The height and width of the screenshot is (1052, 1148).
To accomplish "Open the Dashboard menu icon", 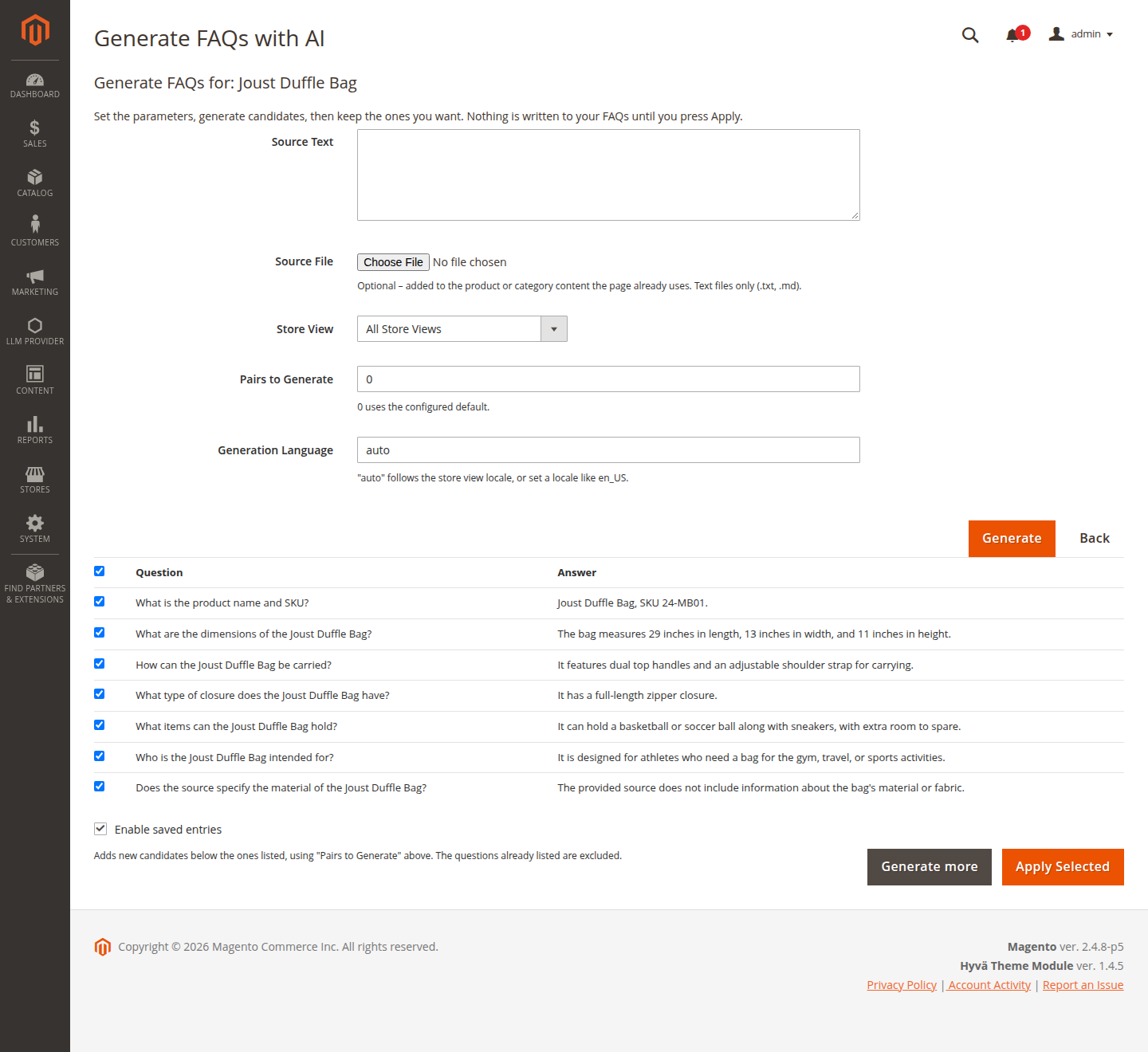I will 35,80.
